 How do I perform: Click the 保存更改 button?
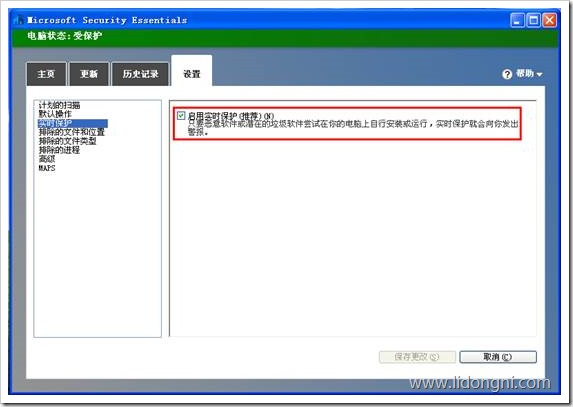(x=417, y=357)
